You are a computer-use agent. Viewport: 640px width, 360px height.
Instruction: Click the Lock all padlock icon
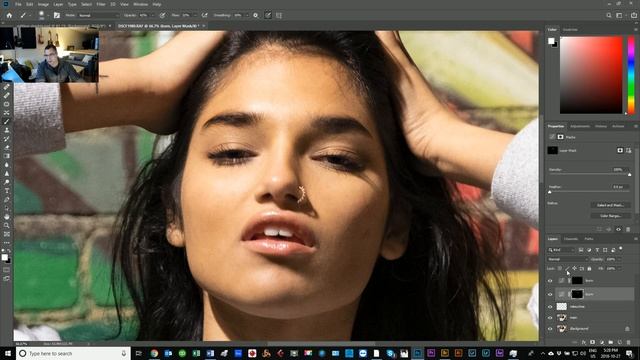pos(589,269)
